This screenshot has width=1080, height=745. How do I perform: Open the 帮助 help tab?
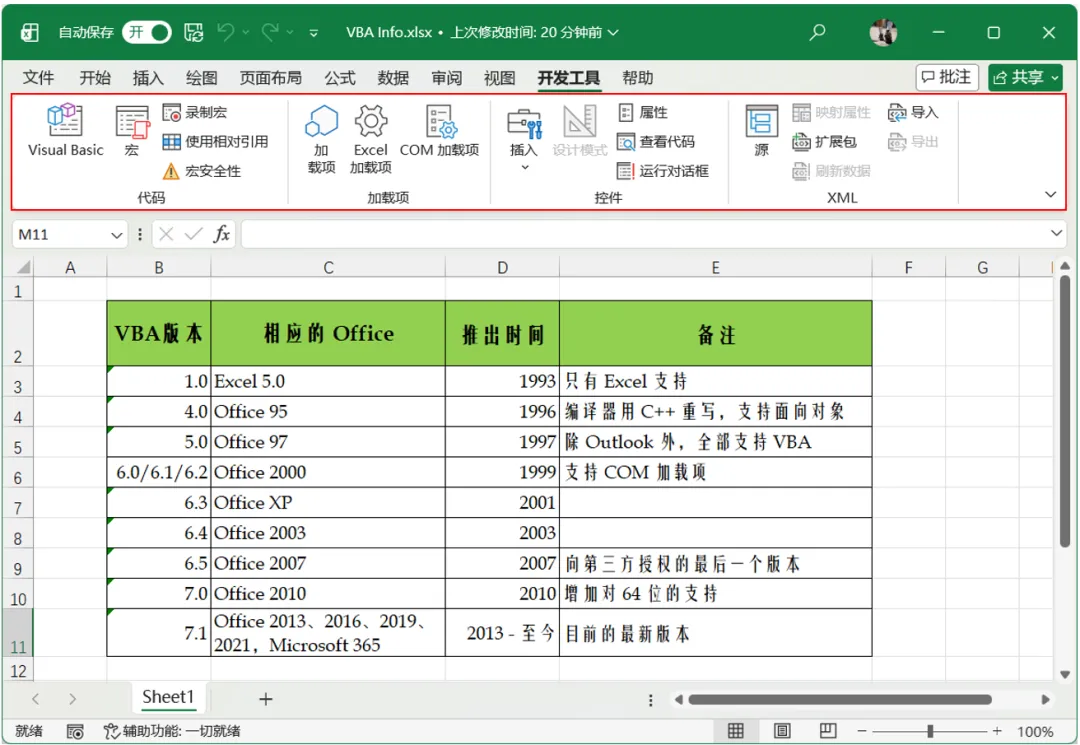[637, 78]
